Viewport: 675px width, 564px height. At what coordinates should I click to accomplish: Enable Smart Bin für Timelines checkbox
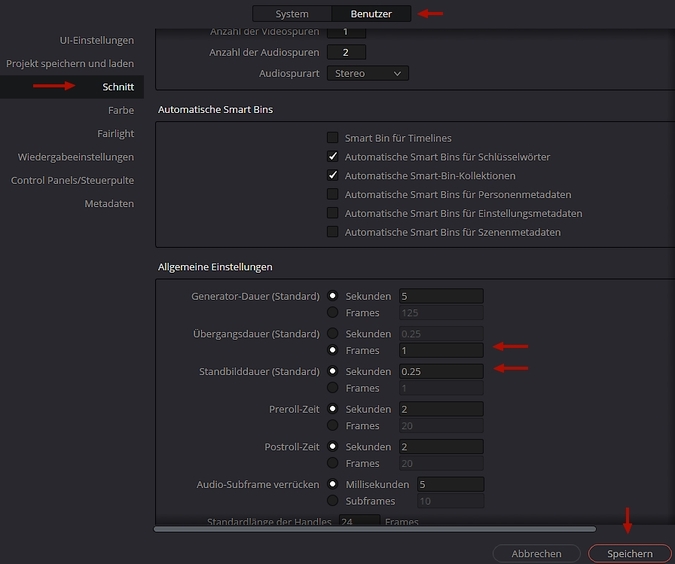(x=333, y=138)
